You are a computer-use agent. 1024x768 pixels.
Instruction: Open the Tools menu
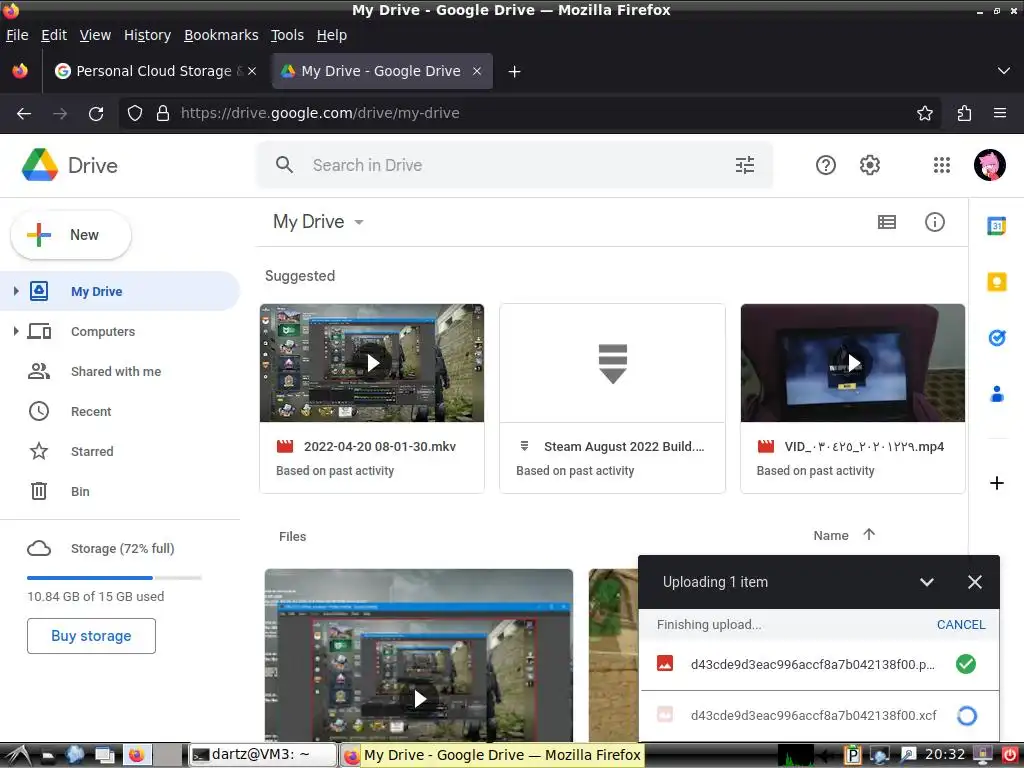tap(287, 35)
